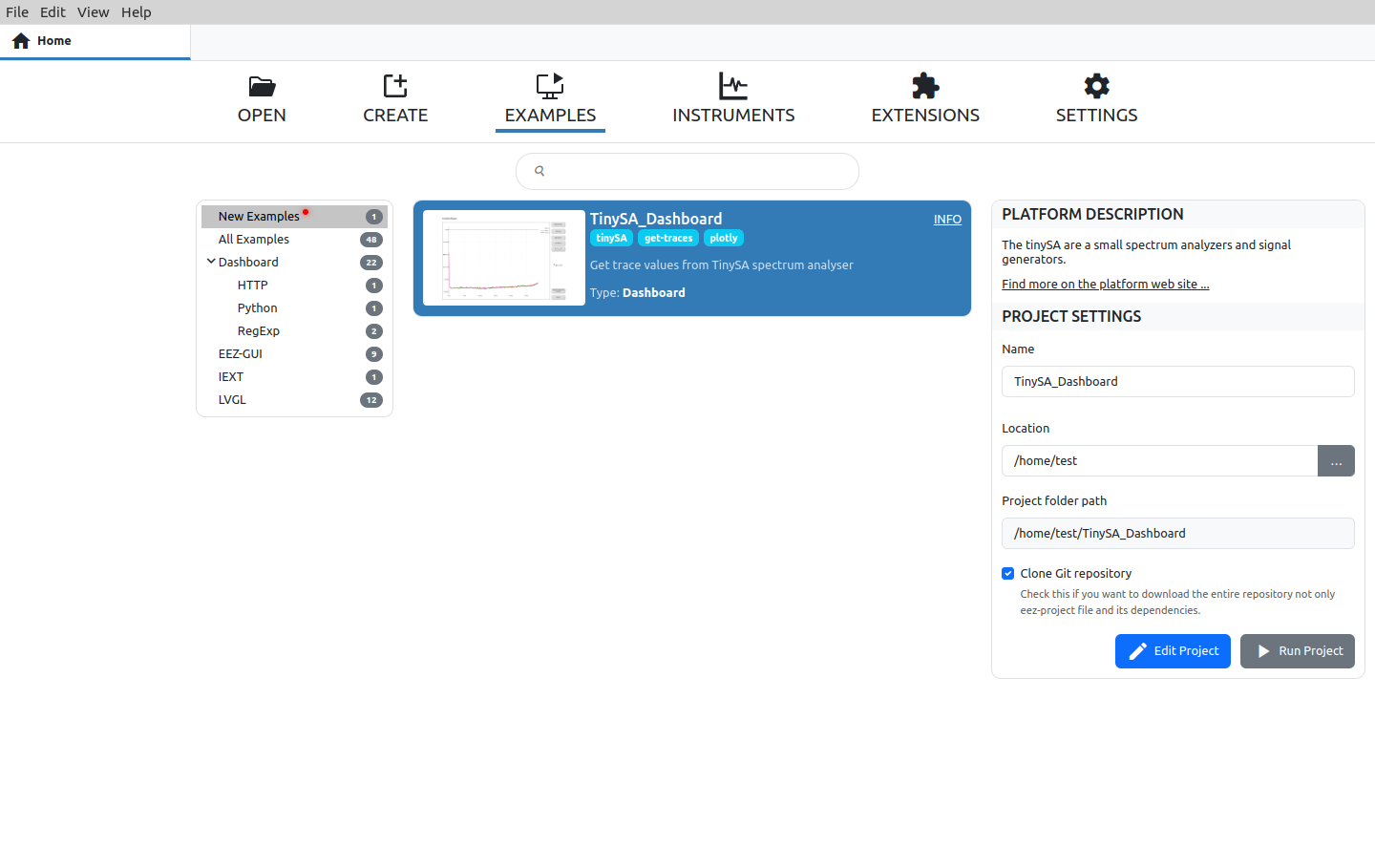This screenshot has width=1375, height=868.
Task: Collapse the Dashboard tree node
Action: pos(211,262)
